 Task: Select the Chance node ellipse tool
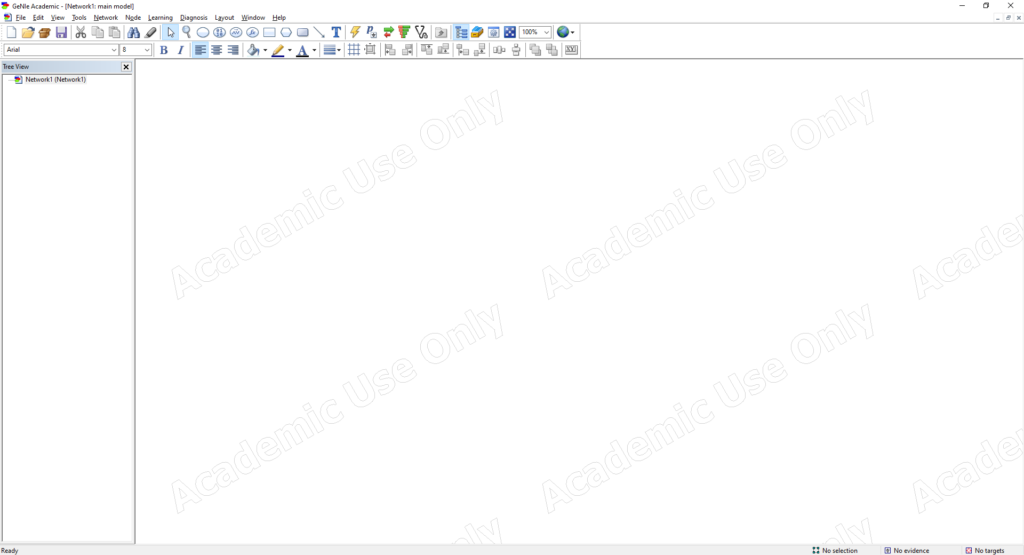pyautogui.click(x=203, y=32)
